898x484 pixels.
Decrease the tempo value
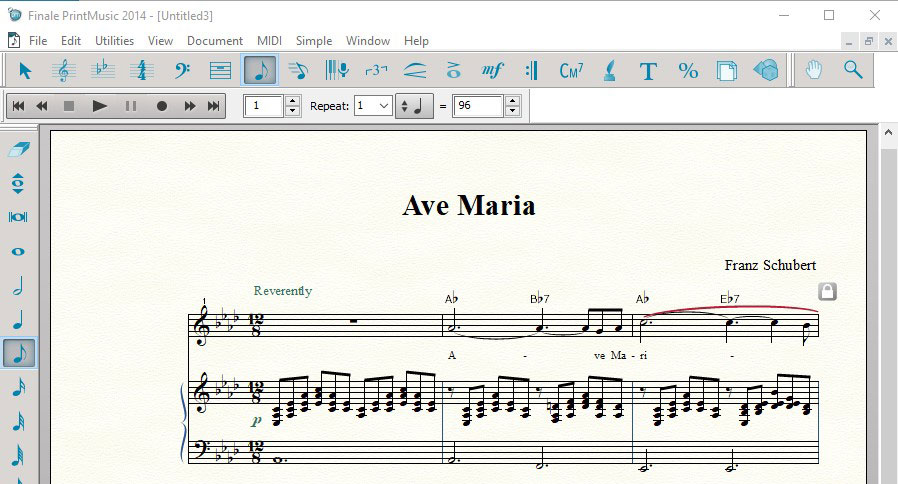(513, 111)
